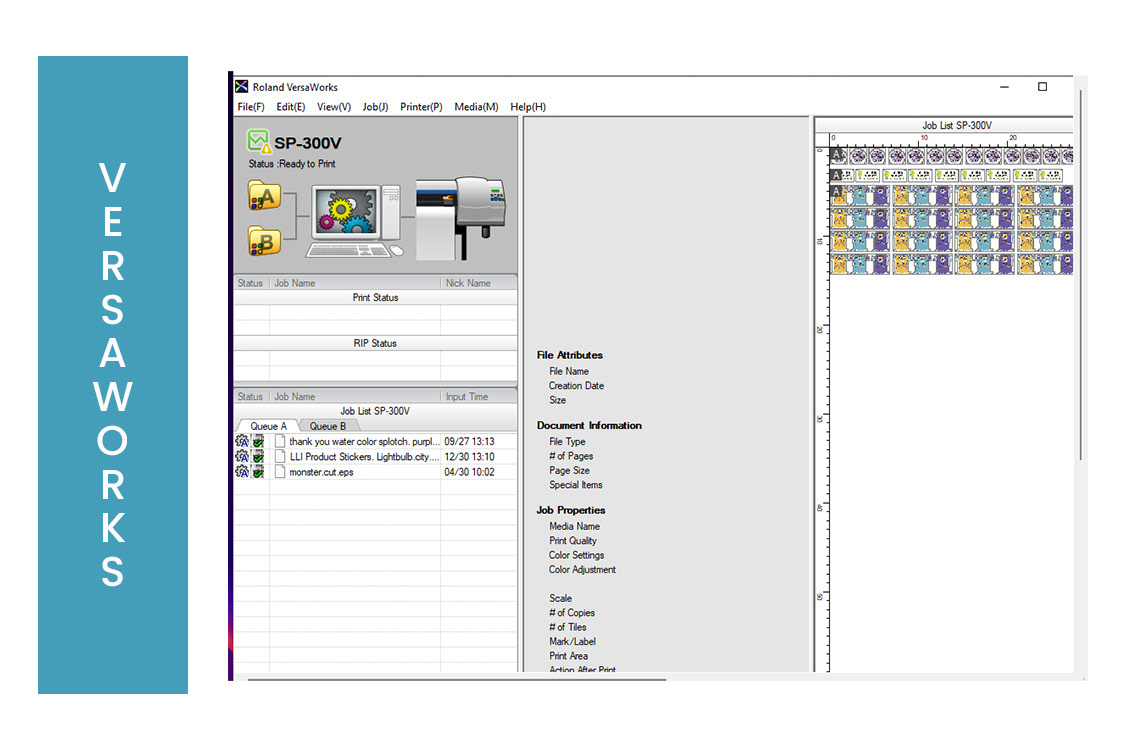This screenshot has width=1125, height=750.
Task: Select the LLI Product Stickers job row
Action: (375, 456)
